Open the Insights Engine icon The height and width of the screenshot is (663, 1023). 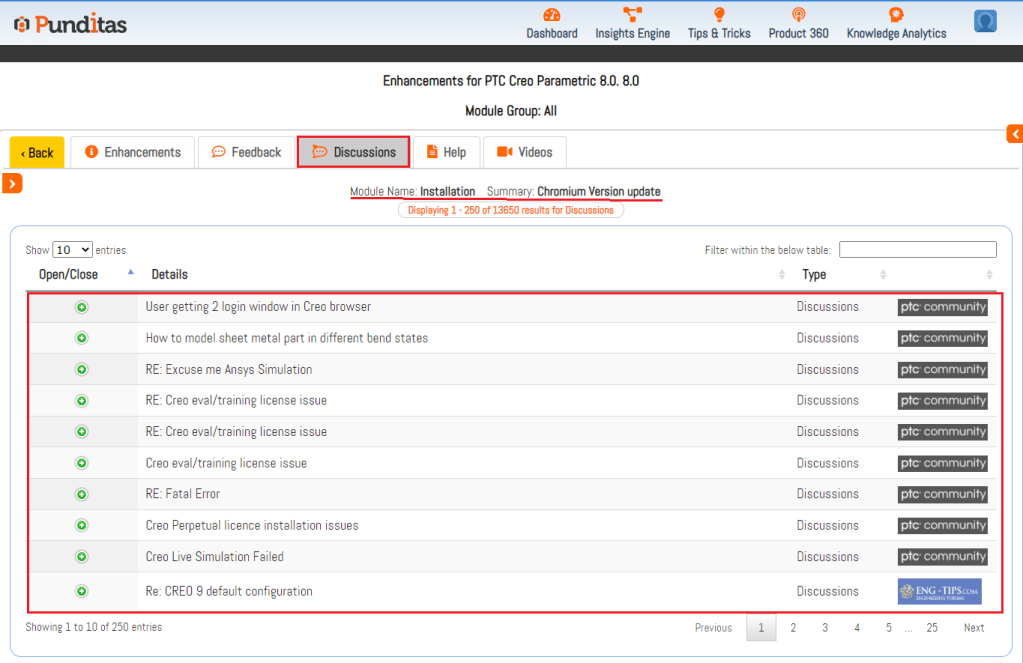coord(632,15)
